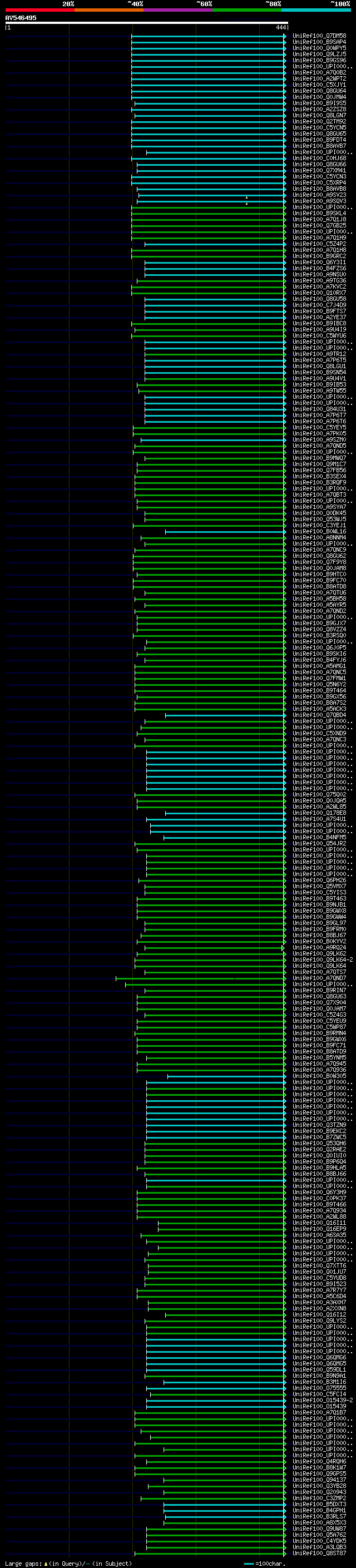Viewport: 356px width, 1568px height.
Task: Select hit label UniRef100_B4FZS6
Action: point(319,269)
